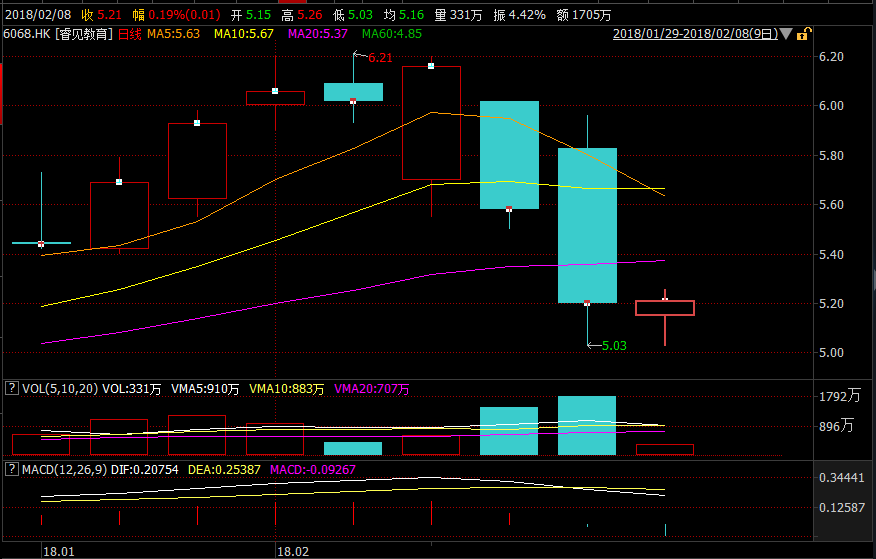Click the MACD indicator help question mark

click(12, 468)
